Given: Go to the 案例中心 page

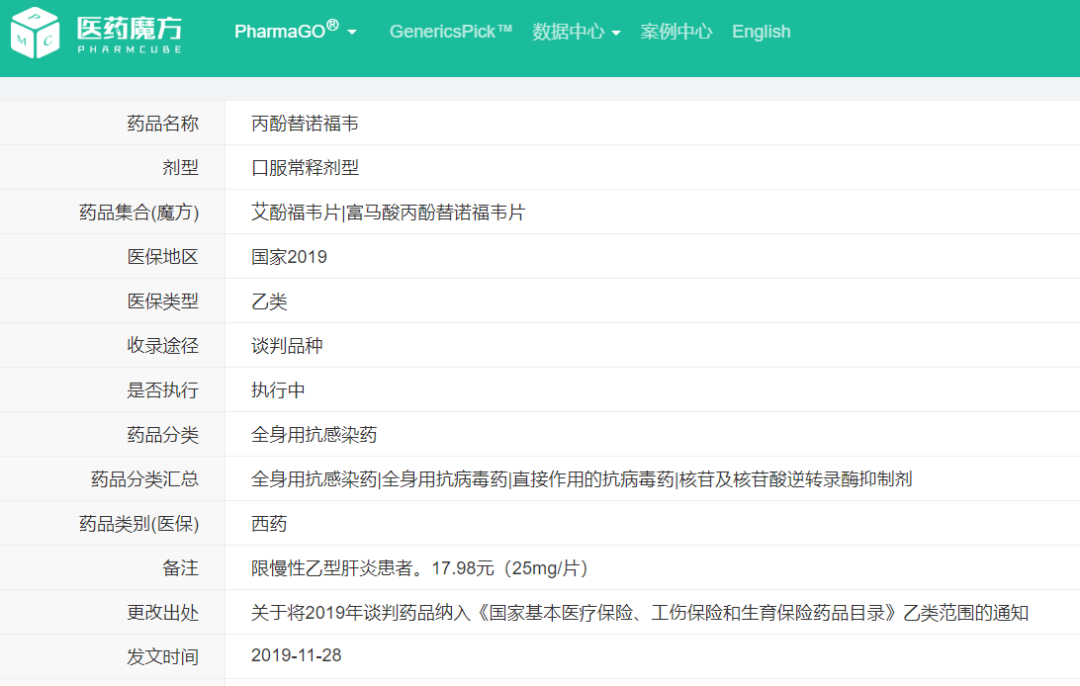Looking at the screenshot, I should (676, 31).
